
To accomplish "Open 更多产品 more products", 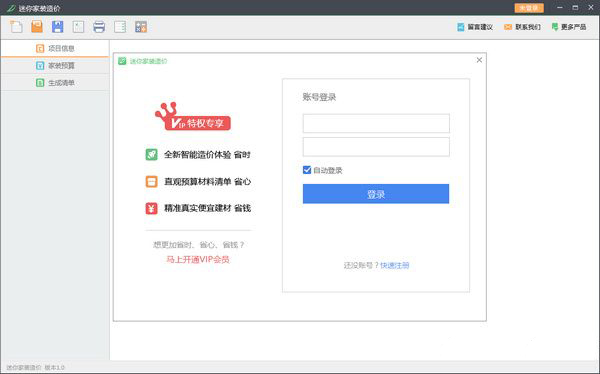I will point(569,27).
